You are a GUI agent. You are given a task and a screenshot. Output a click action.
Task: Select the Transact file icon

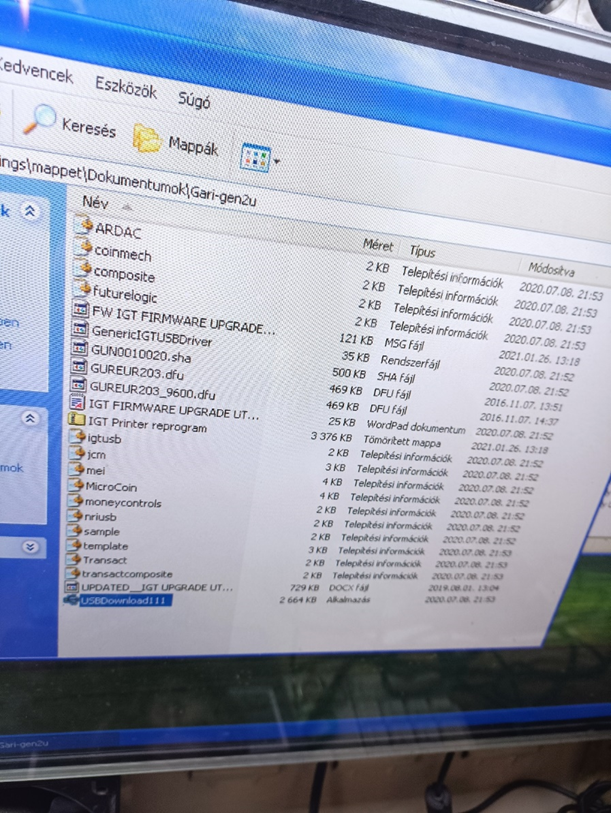point(73,559)
